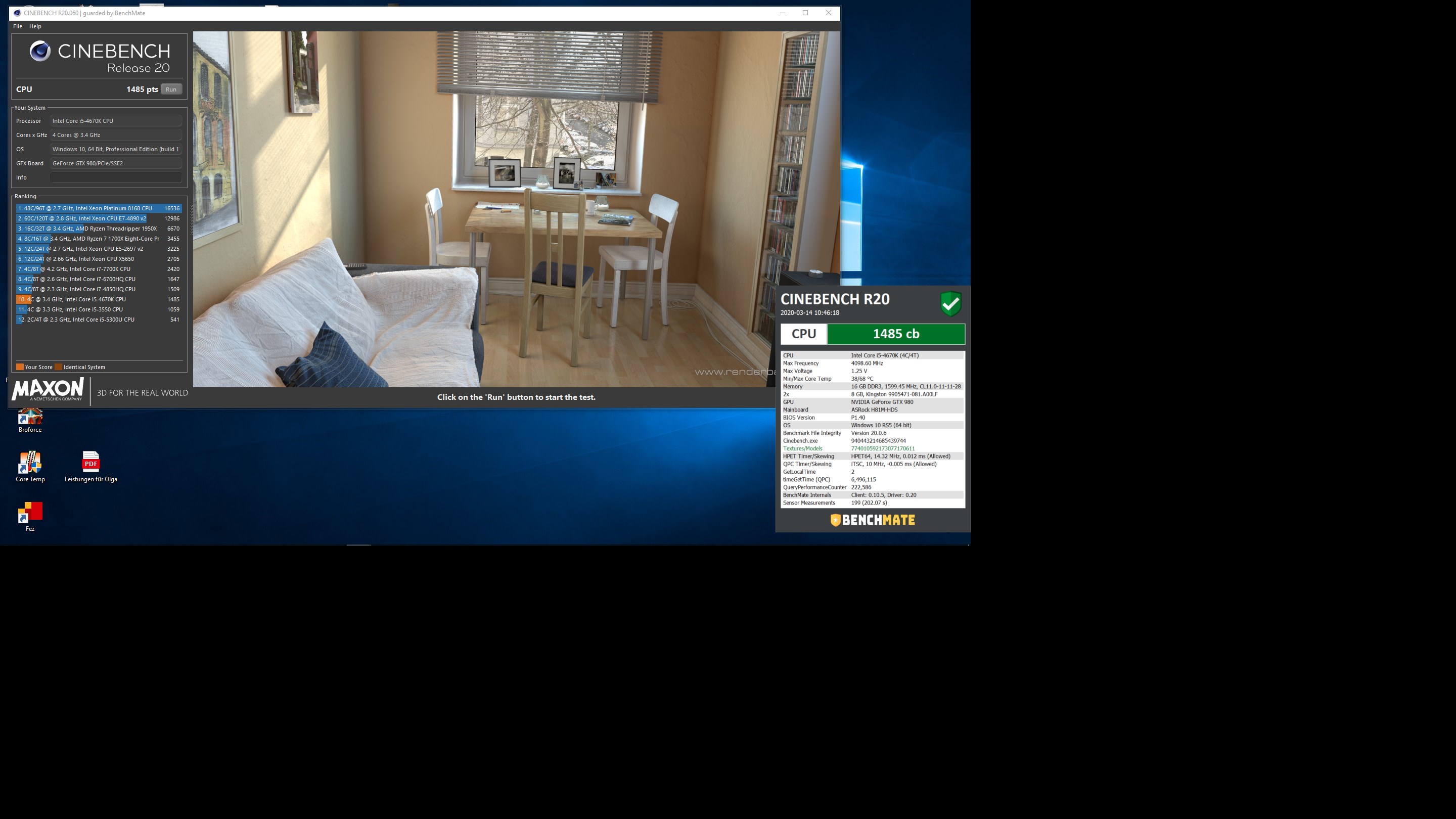Minimize the Cinebench window
Screen dimensions: 1456x819
782,13
